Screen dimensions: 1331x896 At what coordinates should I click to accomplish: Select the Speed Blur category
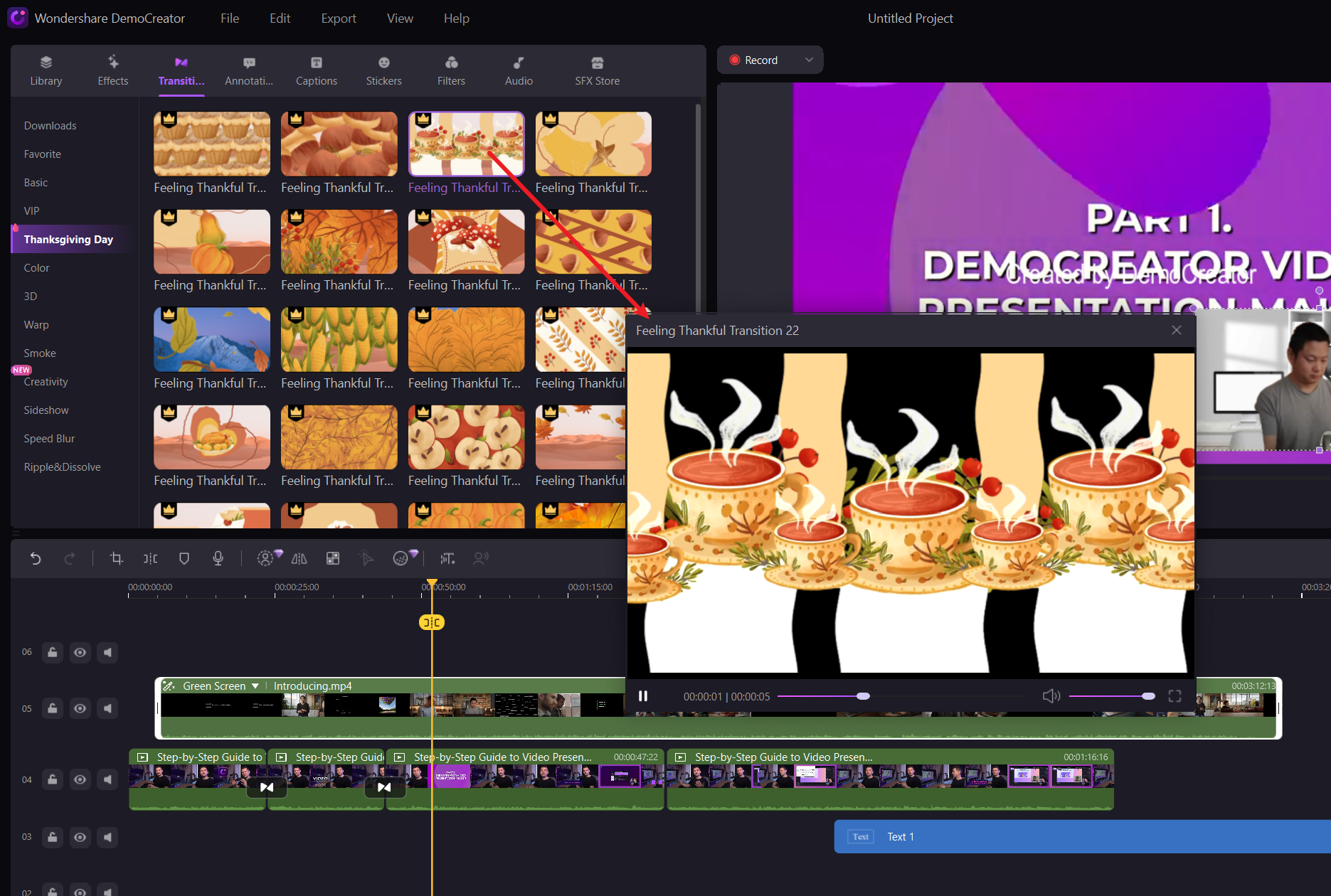point(49,439)
